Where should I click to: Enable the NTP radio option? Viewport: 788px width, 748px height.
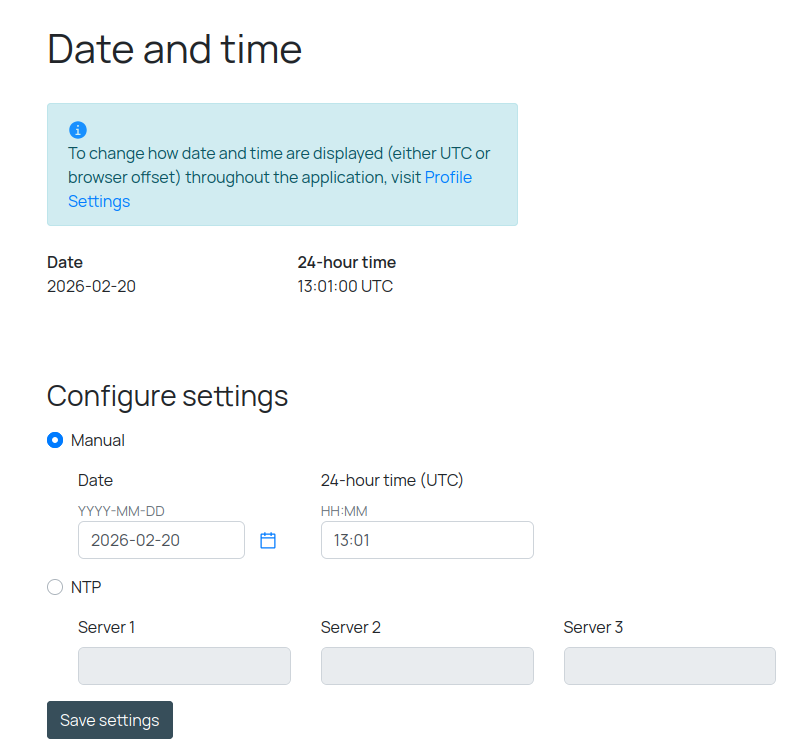[x=55, y=587]
